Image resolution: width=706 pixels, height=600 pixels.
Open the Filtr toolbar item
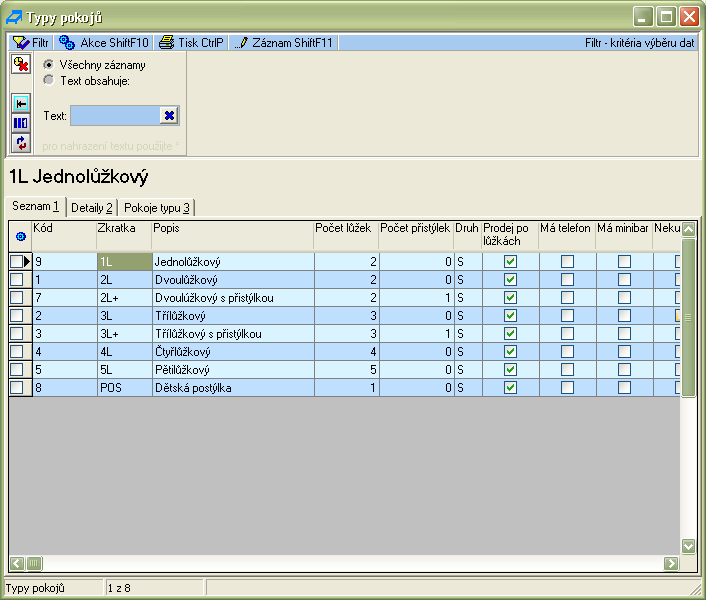coord(31,43)
